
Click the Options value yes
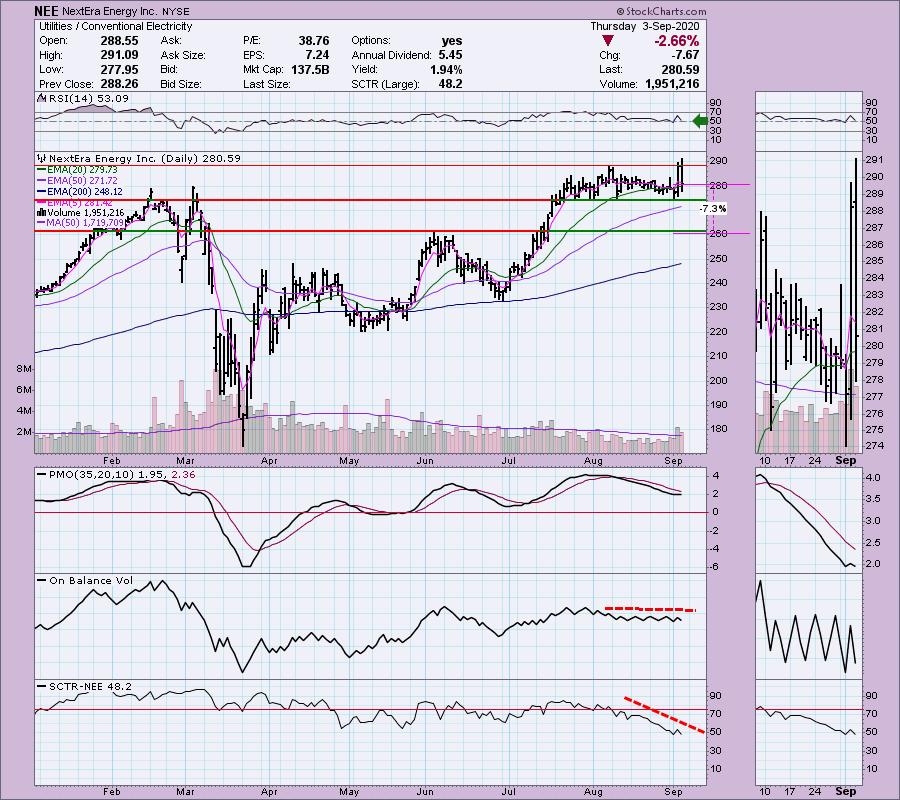click(x=452, y=41)
